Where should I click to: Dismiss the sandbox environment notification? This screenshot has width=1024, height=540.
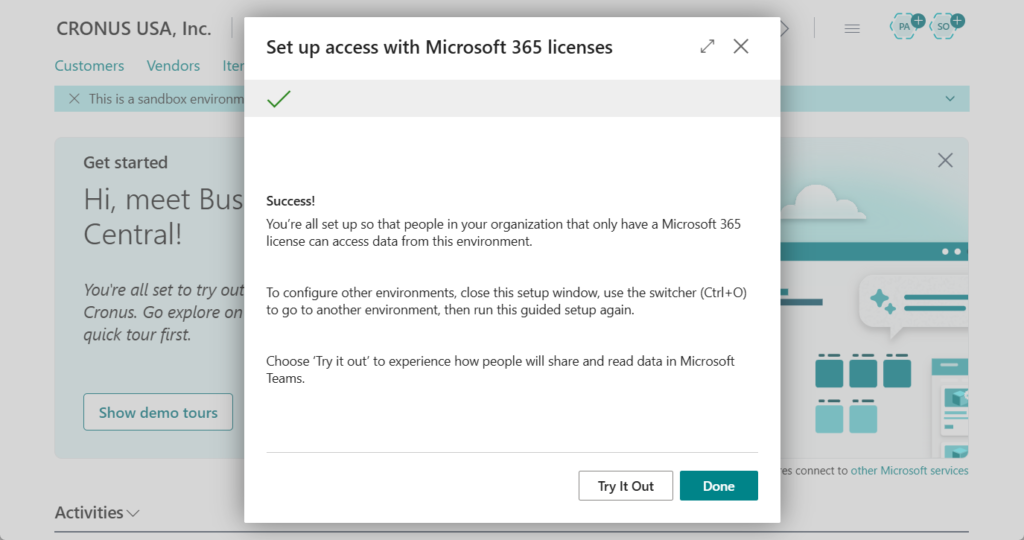74,99
